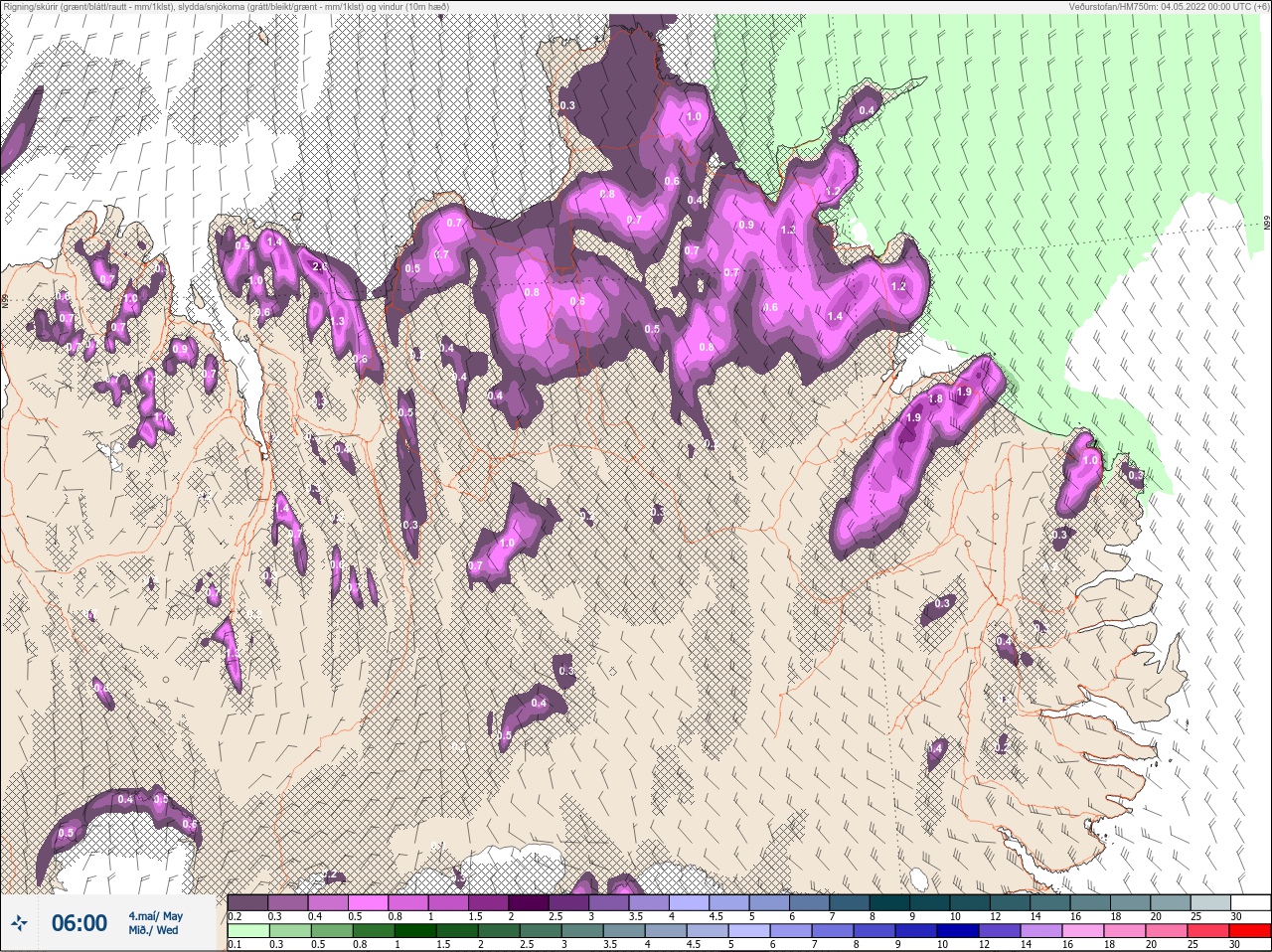Click the Veðurstofan logo icon beside 06:00
This screenshot has height=952, width=1272.
(19, 924)
